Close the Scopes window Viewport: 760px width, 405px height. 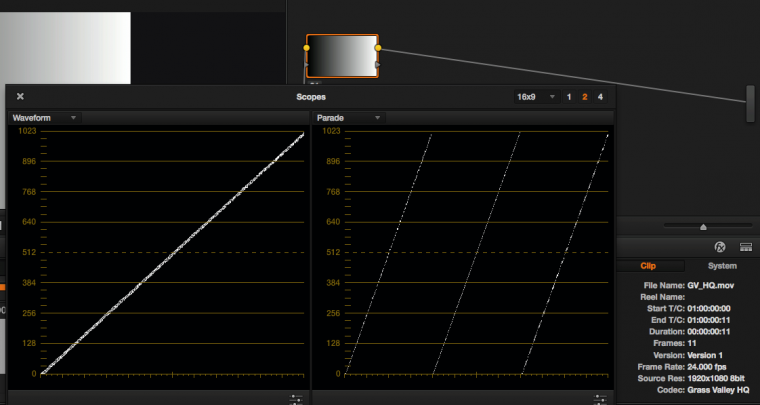coord(20,97)
